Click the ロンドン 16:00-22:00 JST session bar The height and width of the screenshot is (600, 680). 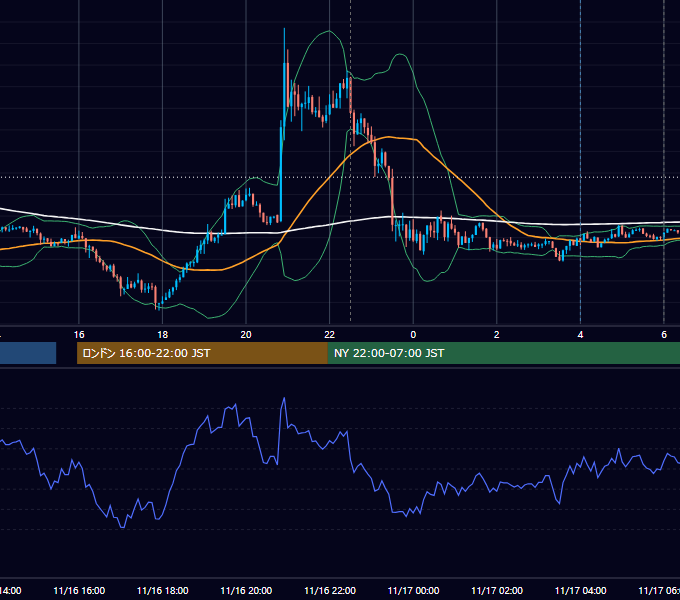pos(202,353)
